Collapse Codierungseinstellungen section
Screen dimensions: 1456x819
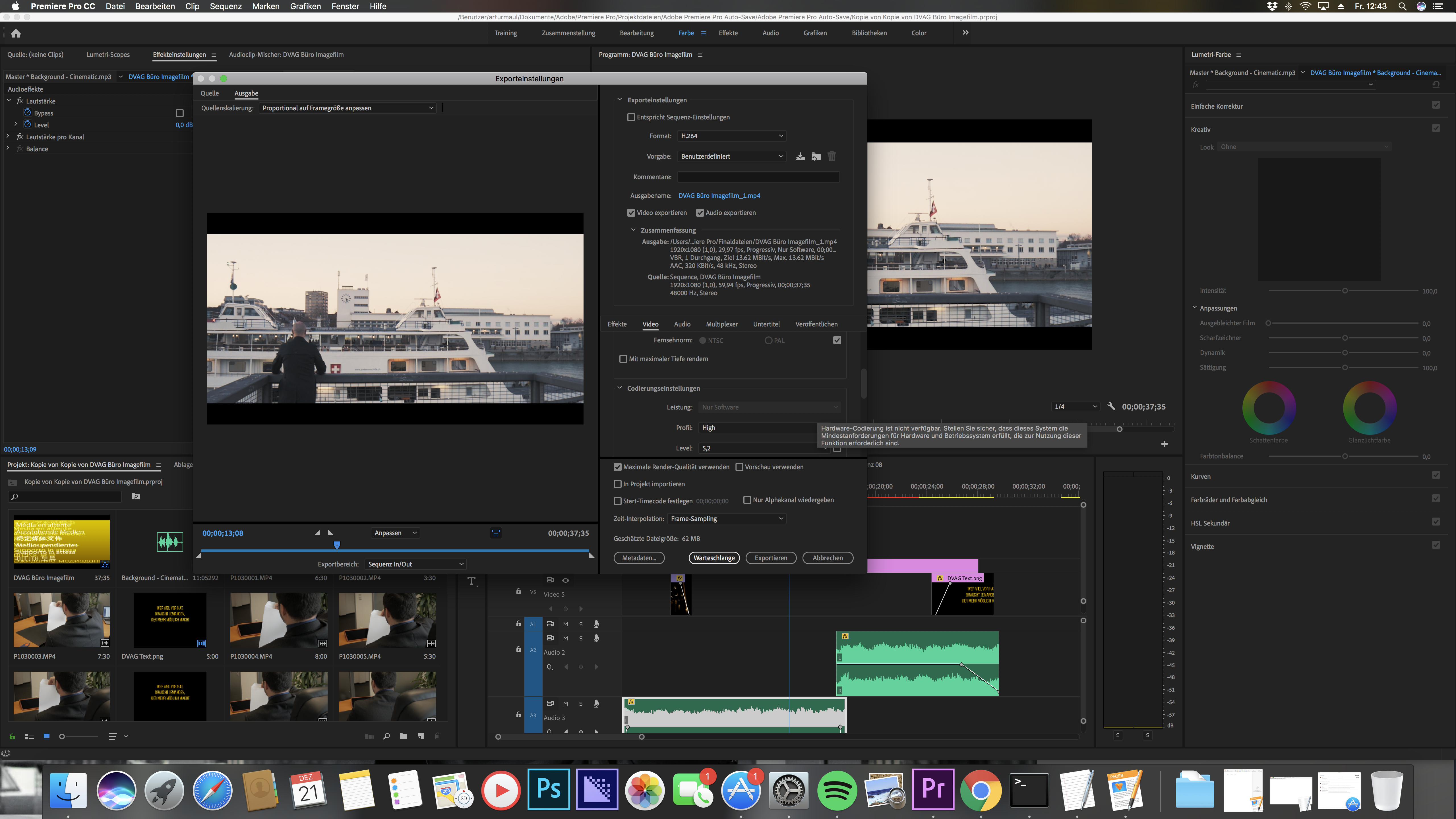click(619, 388)
